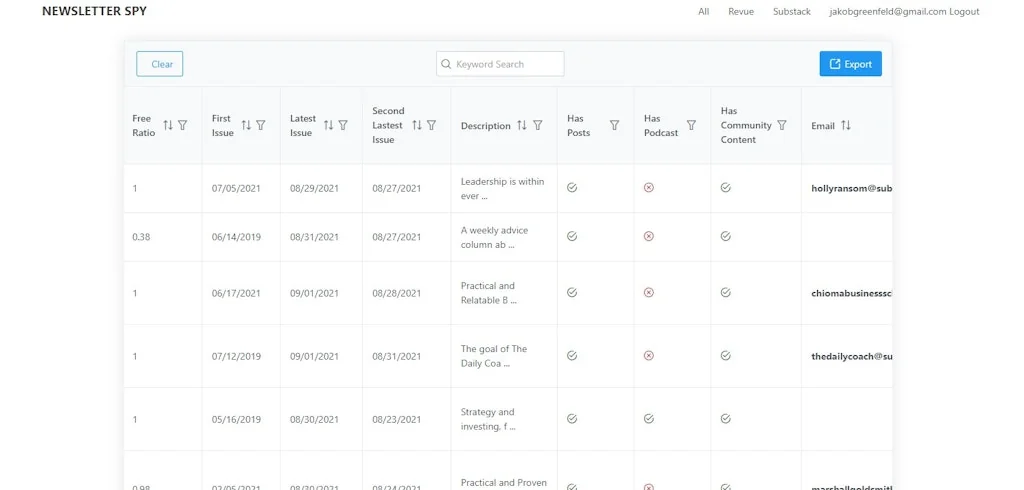Open Has Community Content filter
The height and width of the screenshot is (490, 1024).
(782, 125)
